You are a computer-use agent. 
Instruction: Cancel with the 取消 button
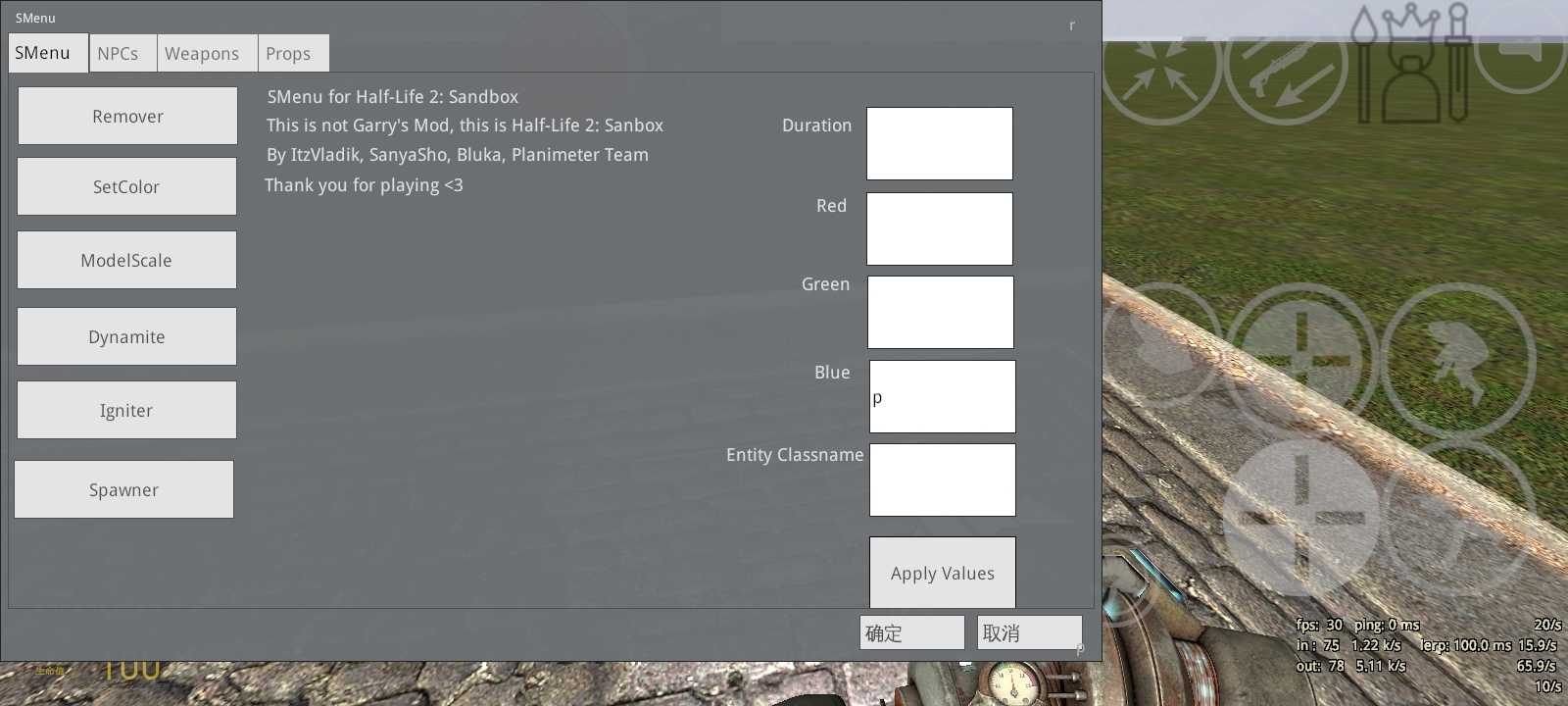pyautogui.click(x=1030, y=632)
